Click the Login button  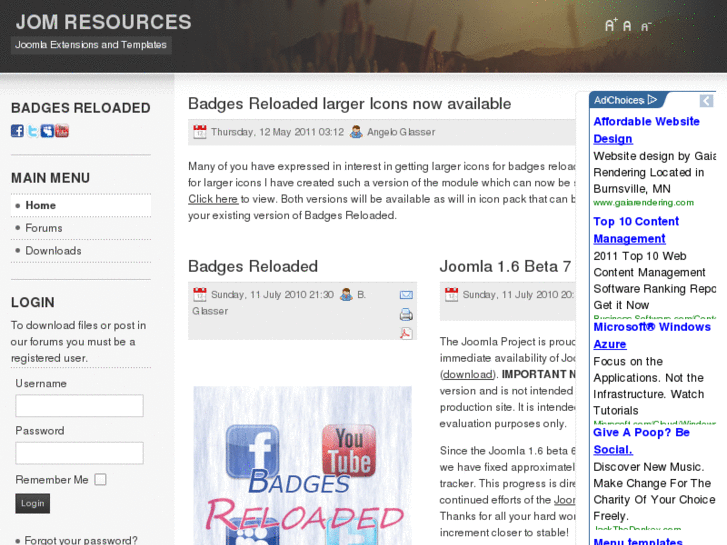click(32, 503)
